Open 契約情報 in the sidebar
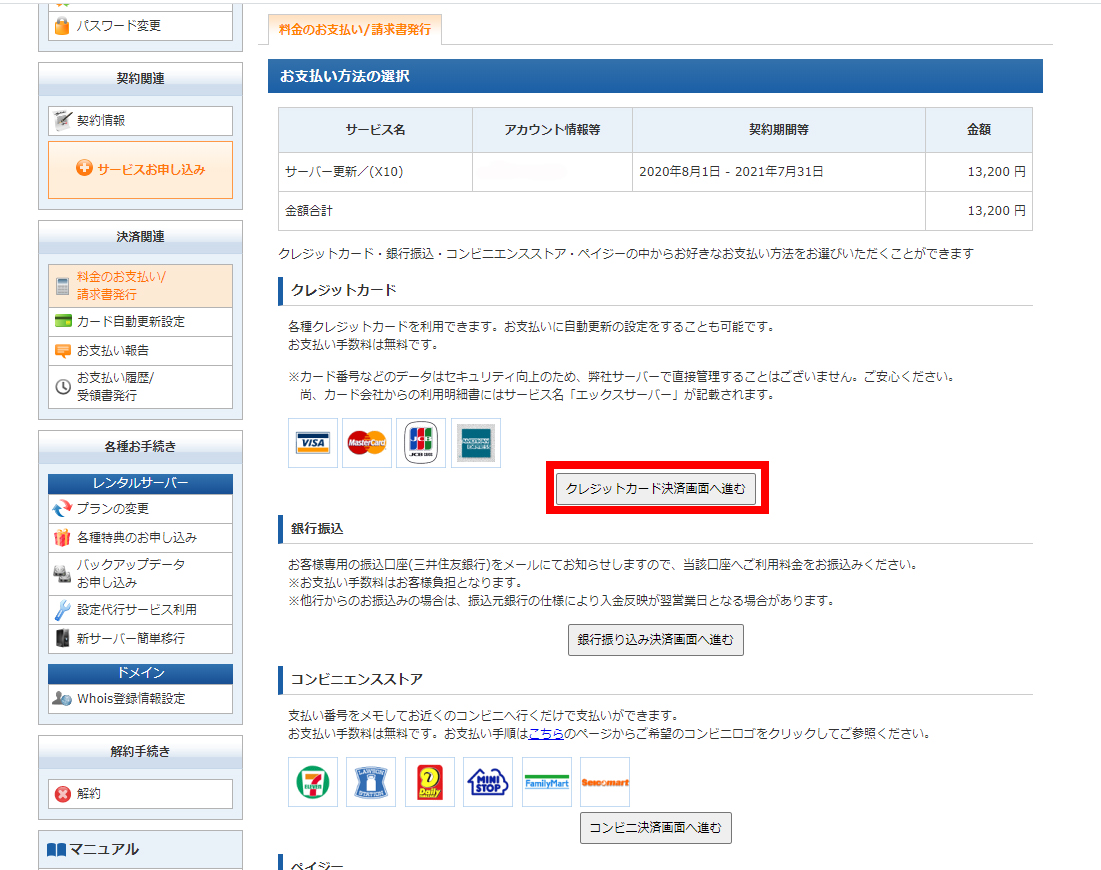This screenshot has height=870, width=1101. [101, 121]
